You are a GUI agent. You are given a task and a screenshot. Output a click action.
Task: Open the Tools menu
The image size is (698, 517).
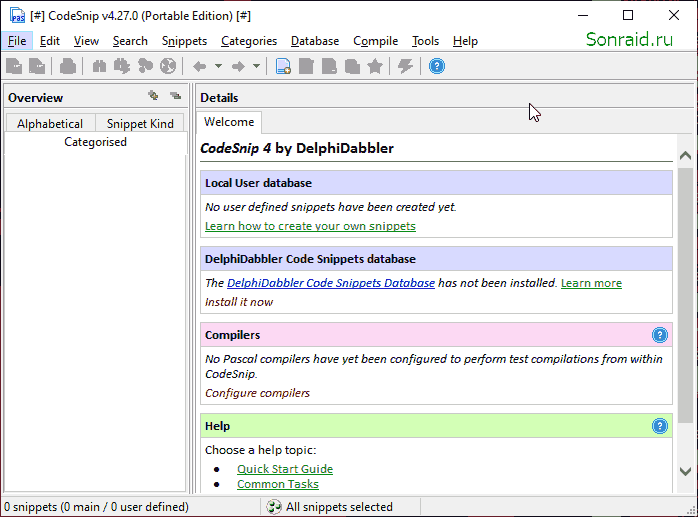pos(425,41)
